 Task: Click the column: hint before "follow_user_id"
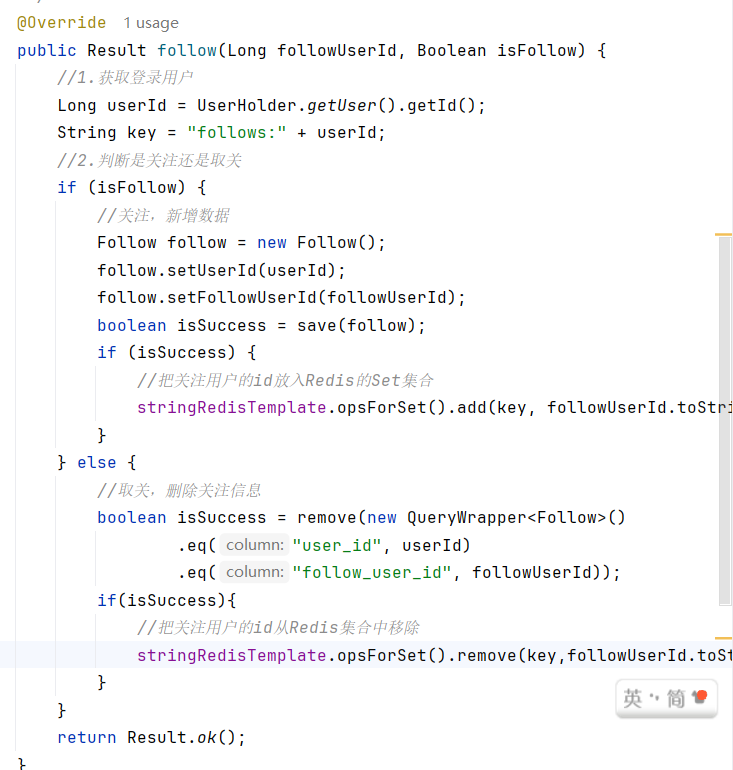click(255, 572)
